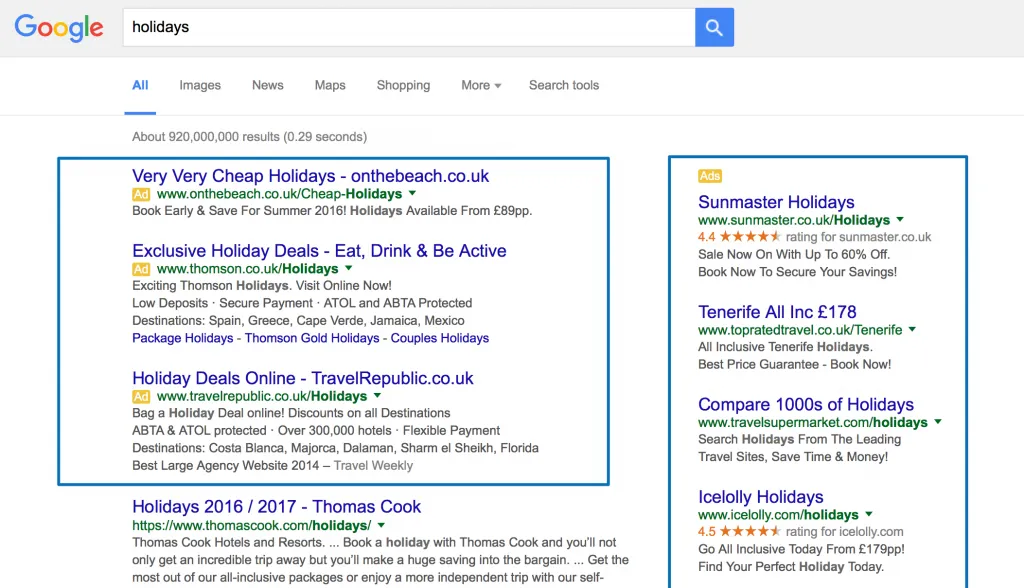Click Icelolly Holidays star rating
The width and height of the screenshot is (1024, 588).
[749, 532]
